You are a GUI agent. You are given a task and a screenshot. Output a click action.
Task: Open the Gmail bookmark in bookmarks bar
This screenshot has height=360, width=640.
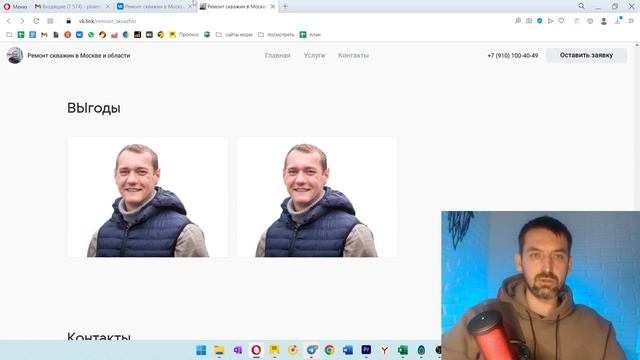click(x=44, y=35)
